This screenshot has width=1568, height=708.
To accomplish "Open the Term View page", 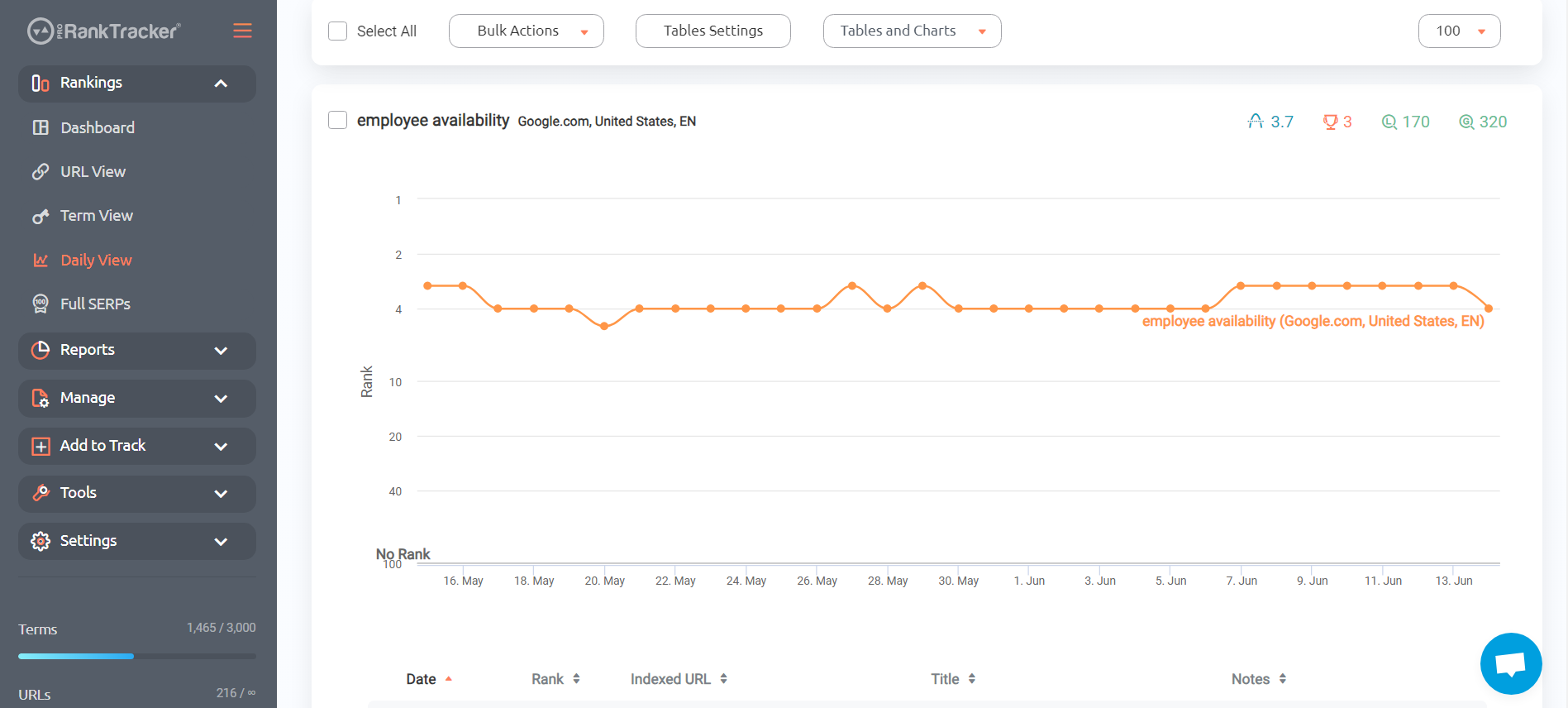I will [x=96, y=215].
